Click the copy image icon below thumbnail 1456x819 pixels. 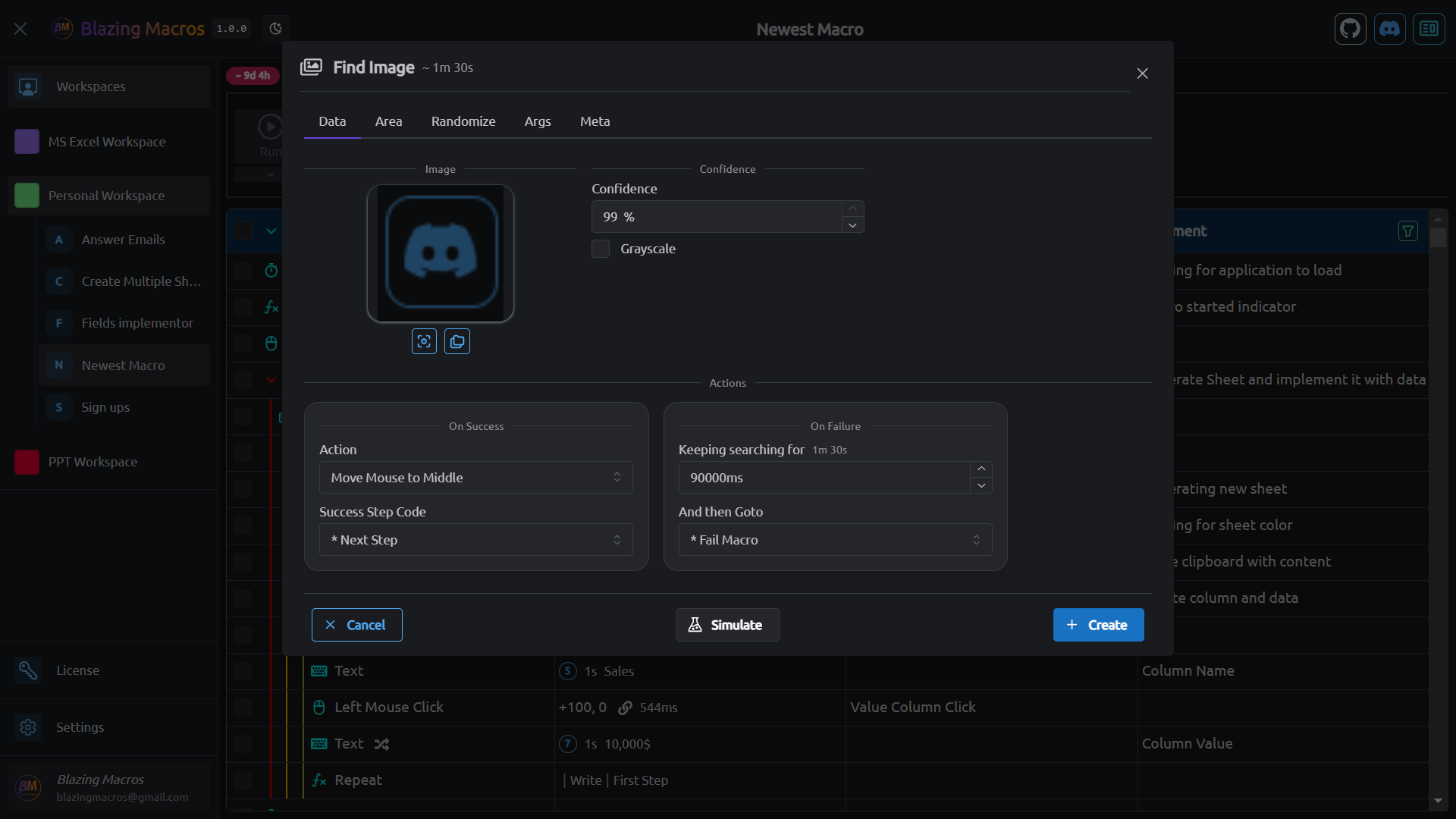tap(457, 341)
